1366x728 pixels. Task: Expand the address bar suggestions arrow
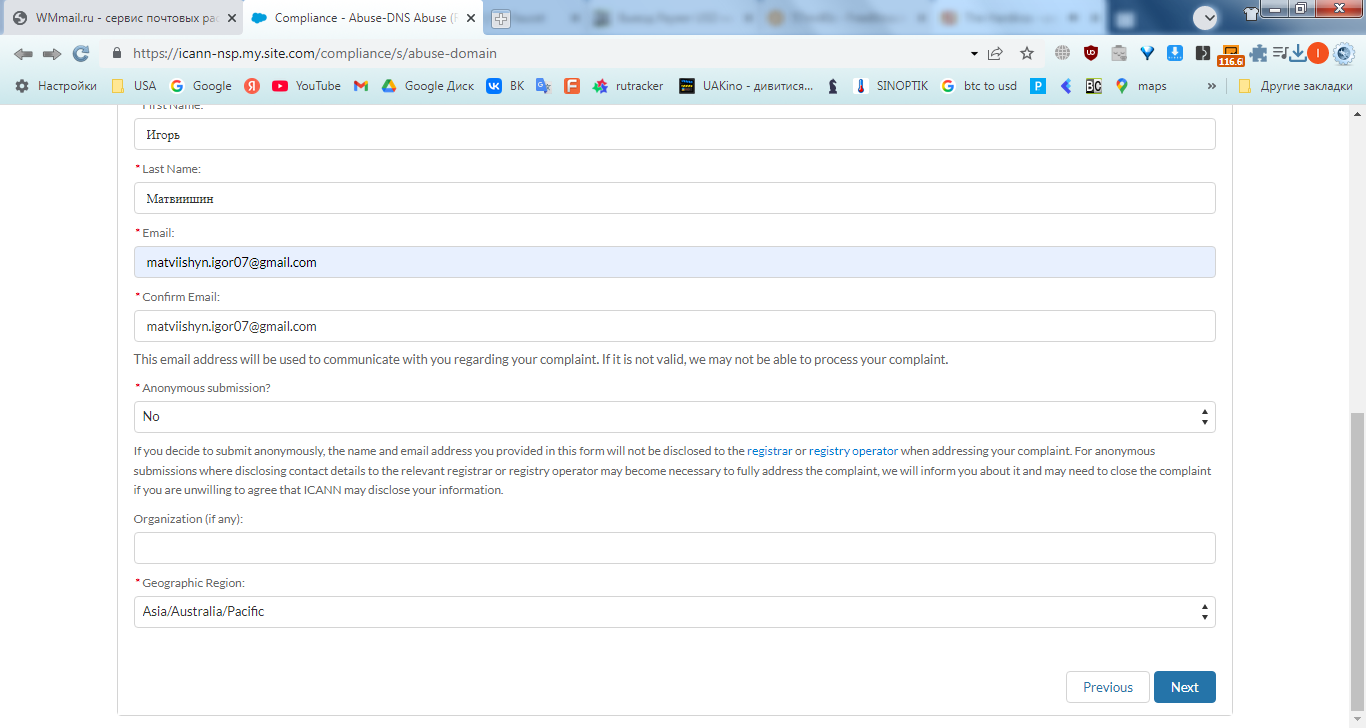[x=974, y=53]
